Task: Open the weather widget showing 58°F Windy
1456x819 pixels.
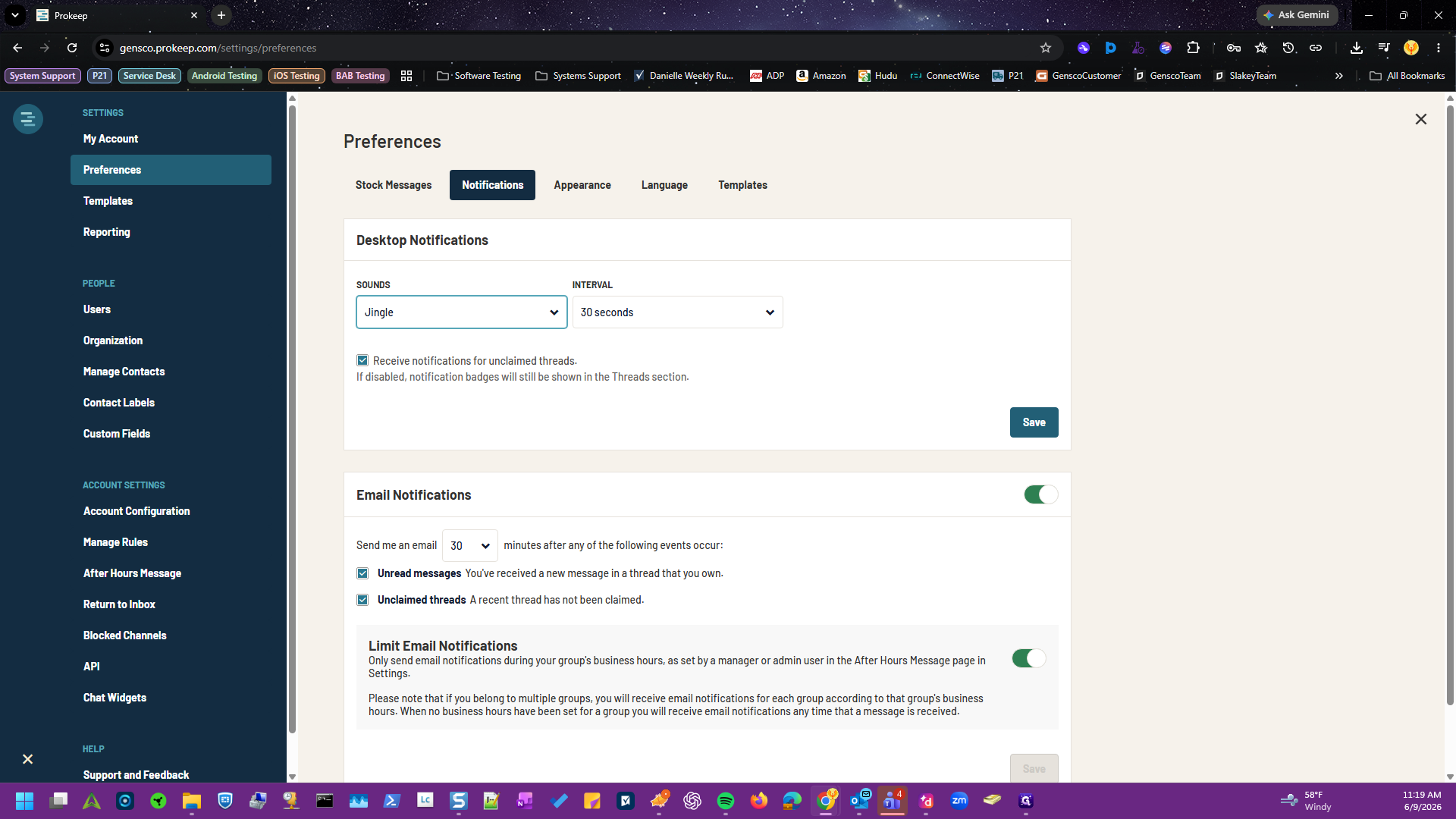Action: [1306, 801]
